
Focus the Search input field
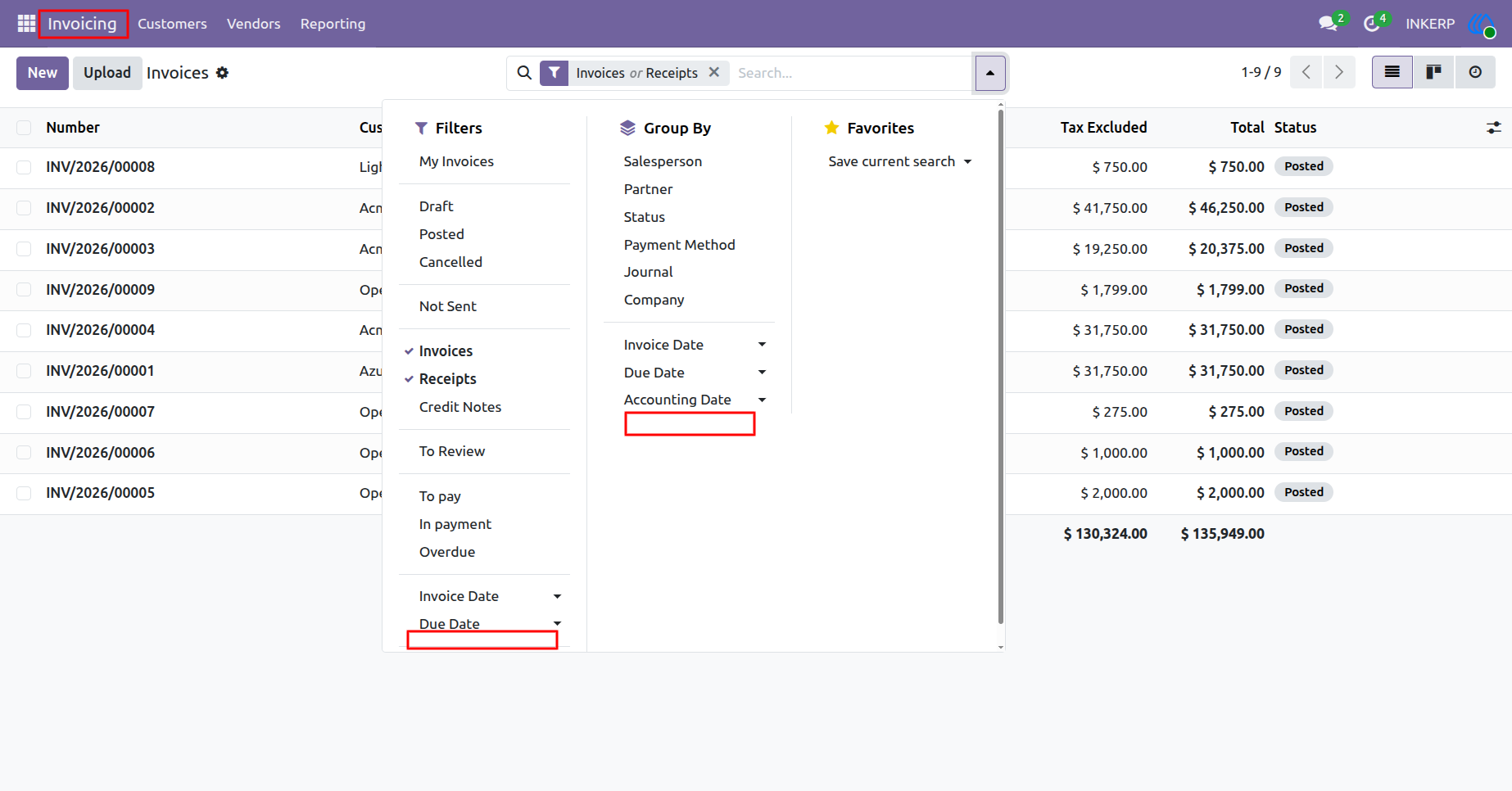[851, 73]
